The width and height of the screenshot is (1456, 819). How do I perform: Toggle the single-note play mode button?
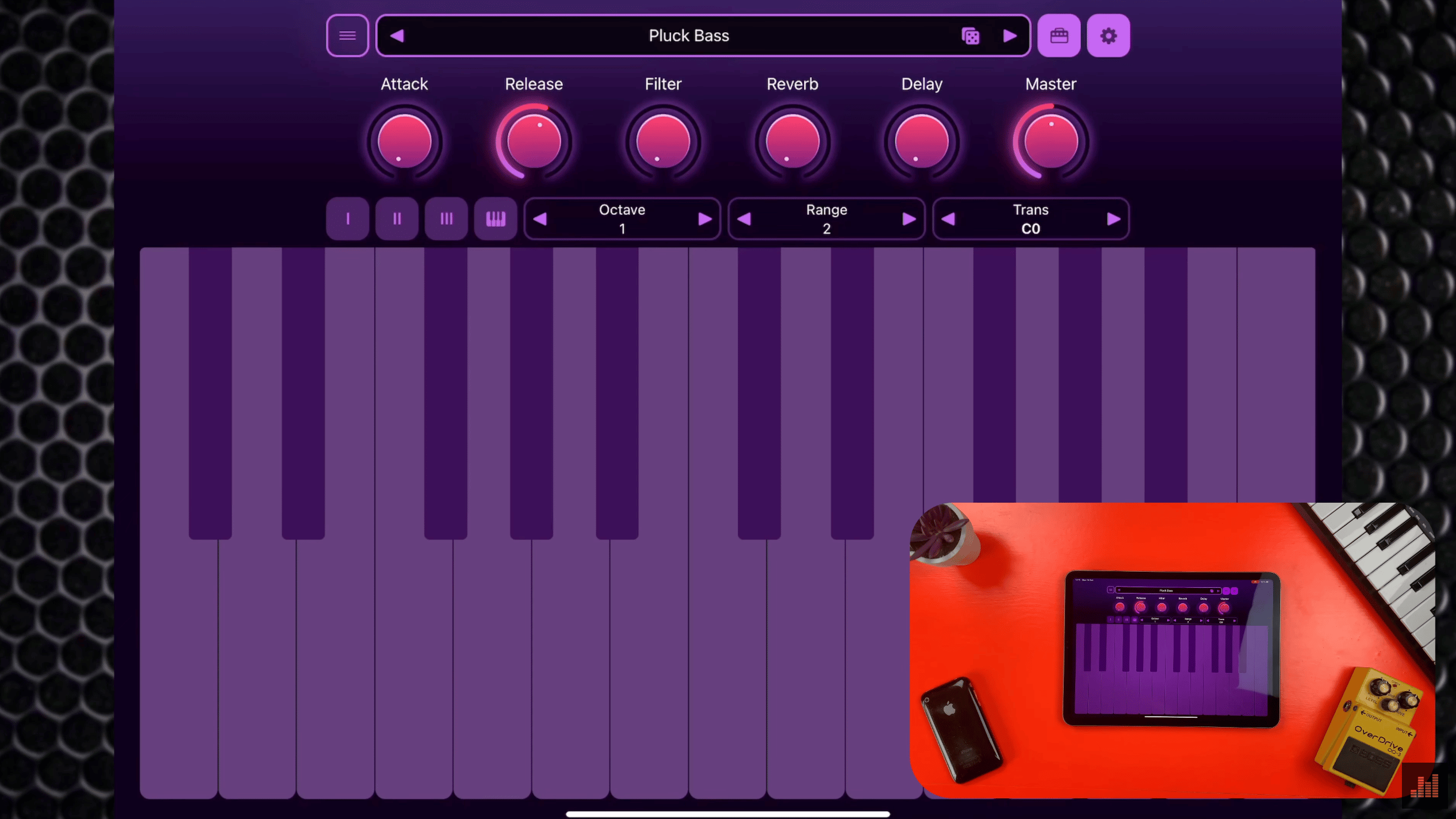(348, 218)
